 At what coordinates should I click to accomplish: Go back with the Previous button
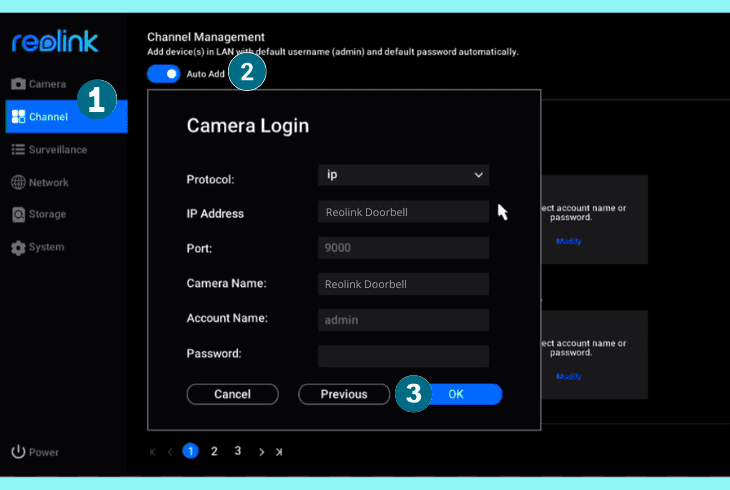(x=344, y=394)
